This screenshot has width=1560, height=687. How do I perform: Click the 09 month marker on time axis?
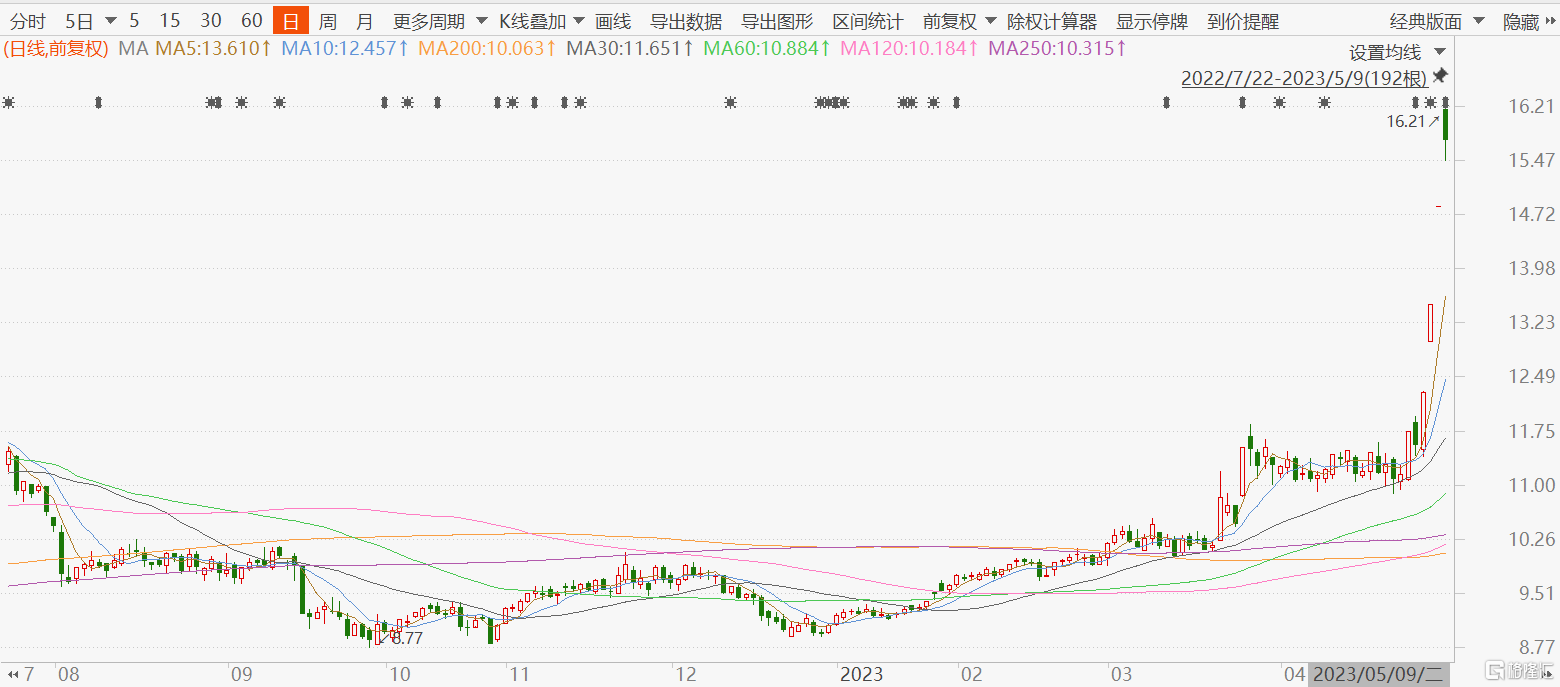point(241,674)
